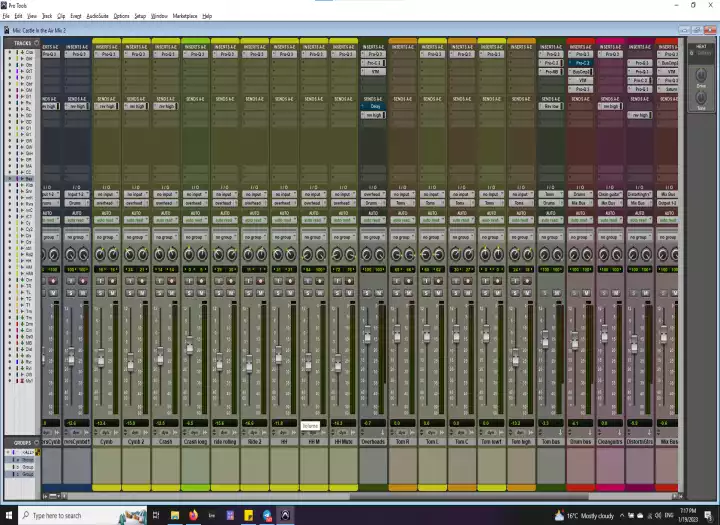Mute the Cymb 2 track
720x525 pixels.
point(142,293)
